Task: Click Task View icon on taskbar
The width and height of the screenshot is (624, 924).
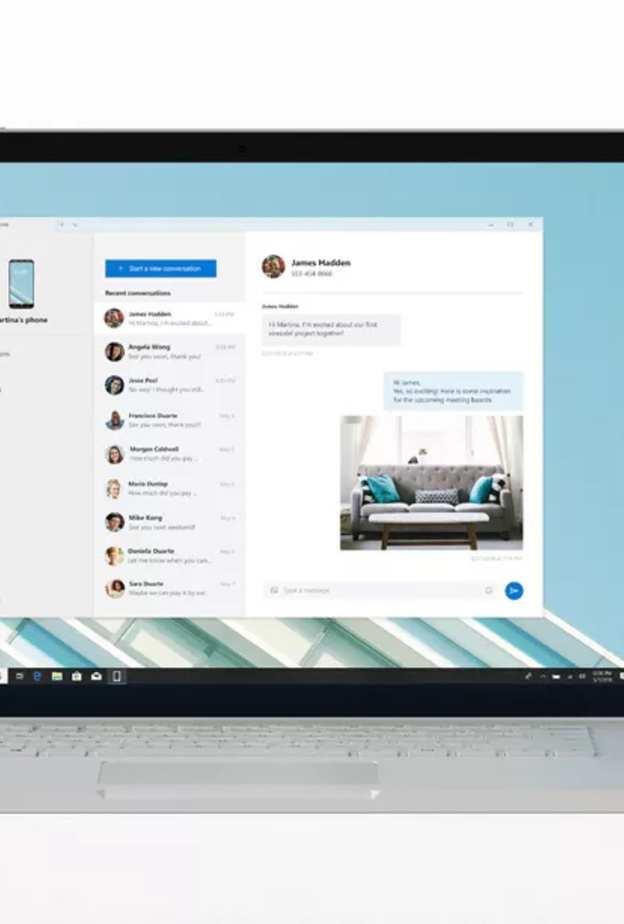Action: pyautogui.click(x=18, y=676)
